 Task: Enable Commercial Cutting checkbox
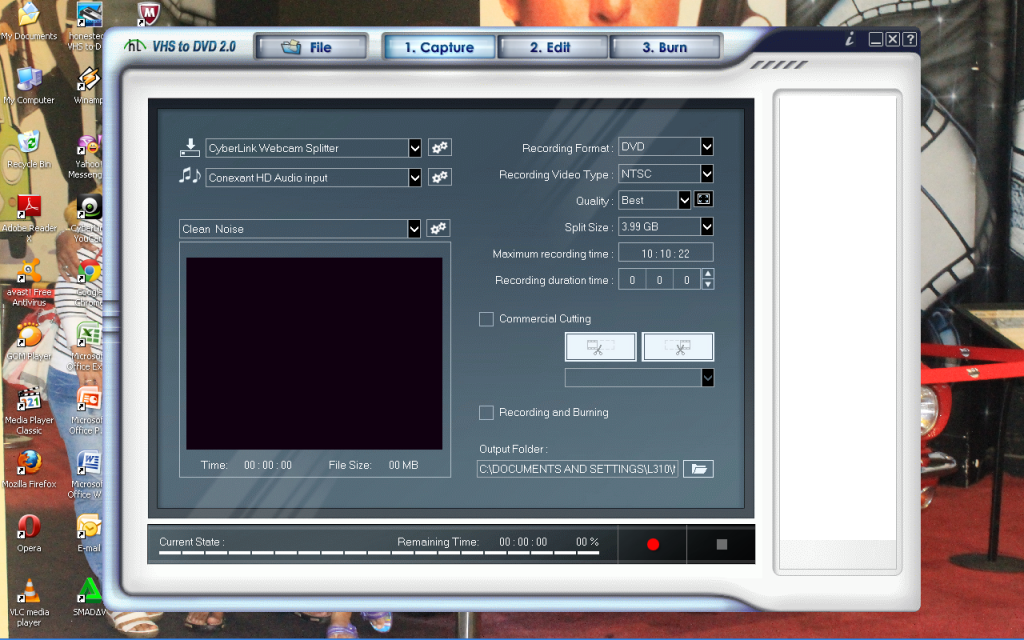point(486,319)
